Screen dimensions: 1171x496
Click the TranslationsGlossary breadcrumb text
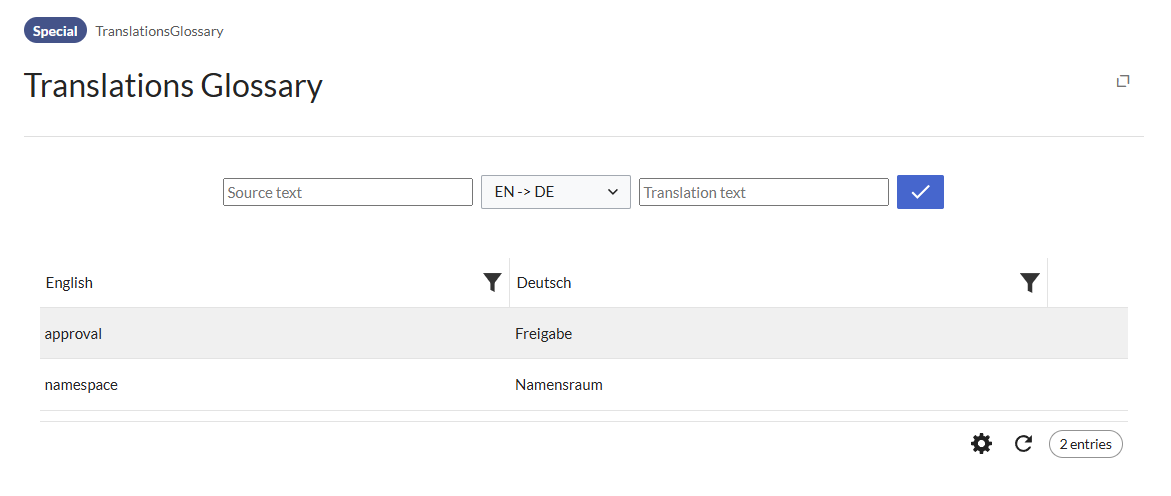(160, 31)
